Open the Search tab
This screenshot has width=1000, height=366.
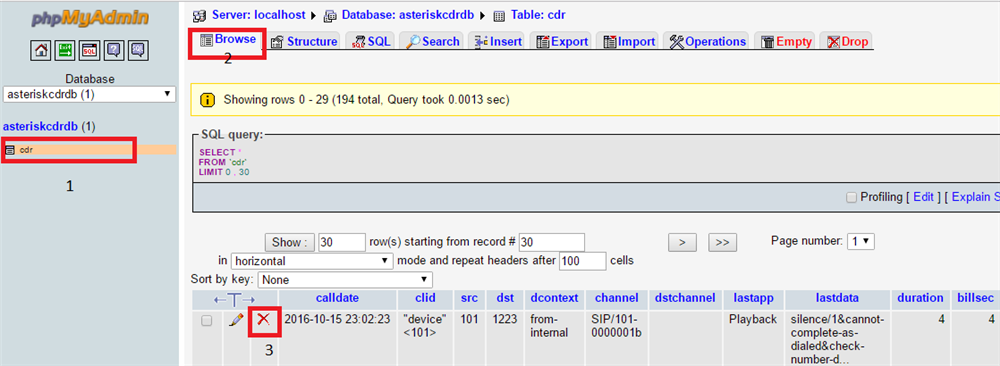433,41
